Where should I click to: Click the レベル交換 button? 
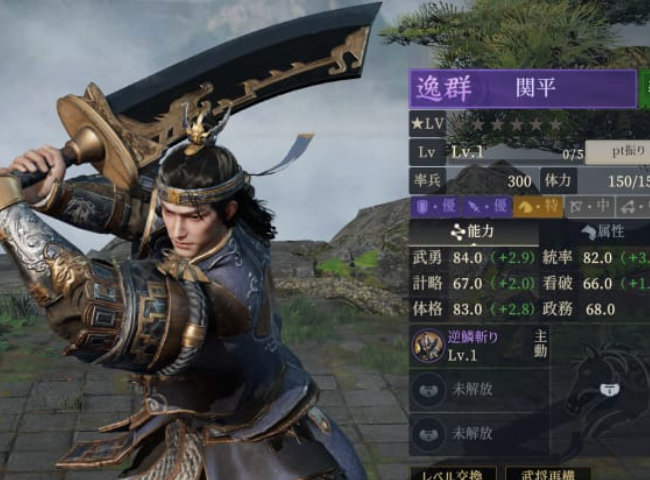[453, 473]
